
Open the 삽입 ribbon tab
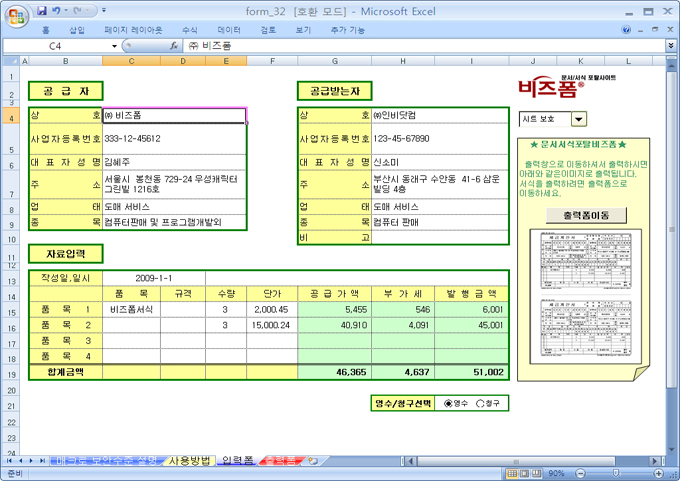[77, 30]
